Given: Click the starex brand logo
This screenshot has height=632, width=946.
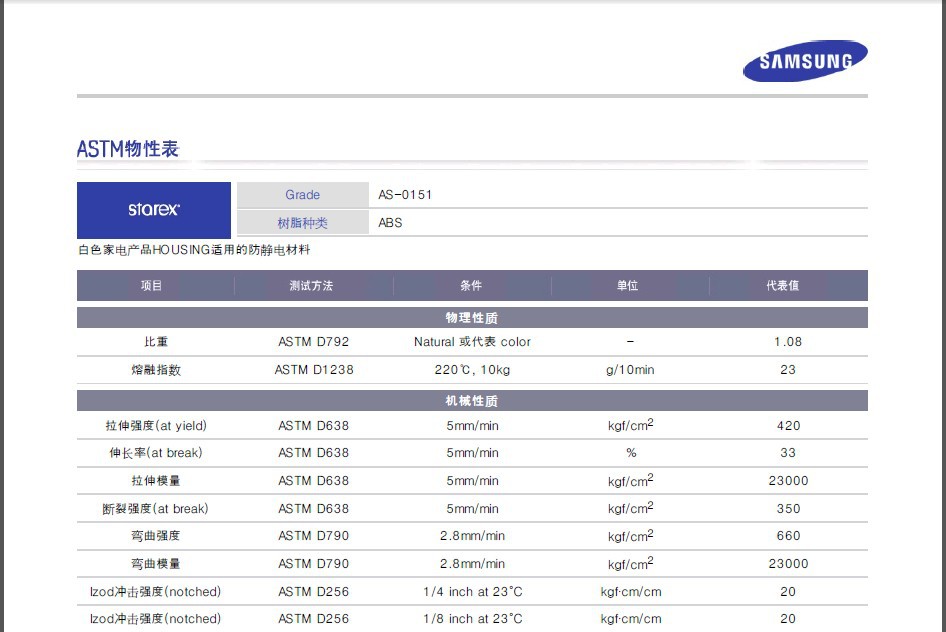Looking at the screenshot, I should pyautogui.click(x=154, y=210).
